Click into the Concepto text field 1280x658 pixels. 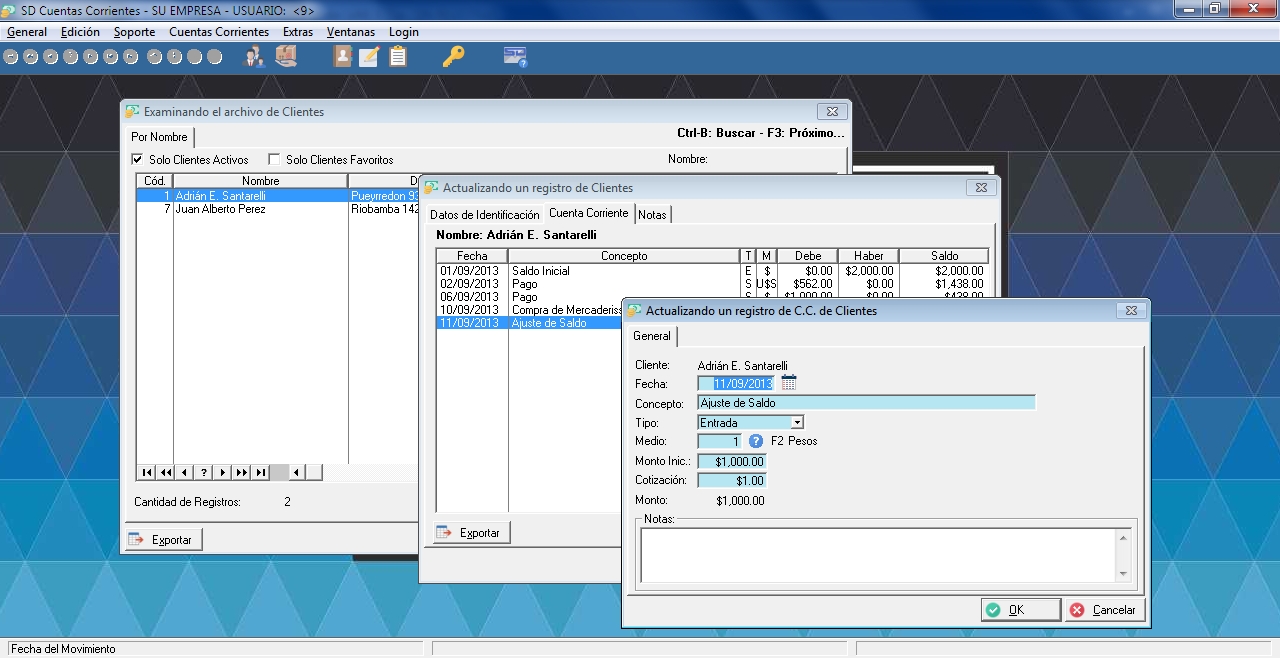[865, 403]
